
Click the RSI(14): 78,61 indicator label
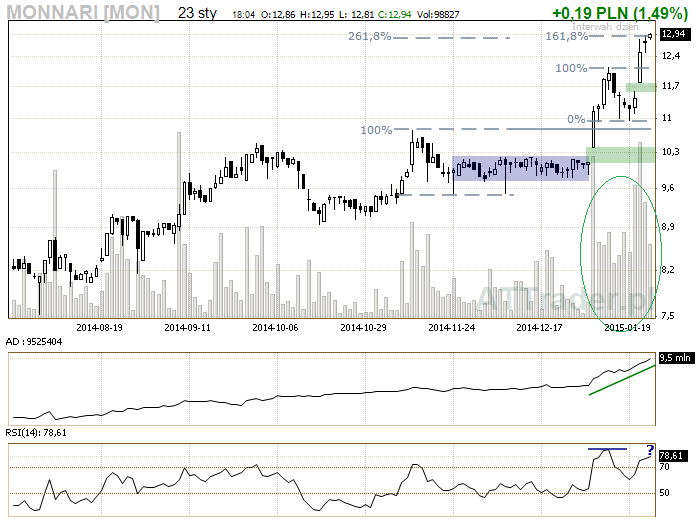click(x=36, y=433)
